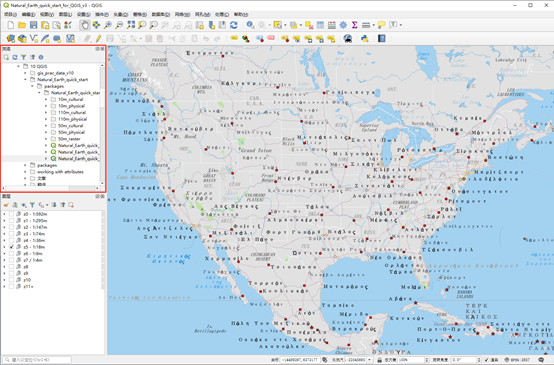Toggle editing with the yellow pencil
This screenshot has height=365, width=554.
tap(98, 39)
